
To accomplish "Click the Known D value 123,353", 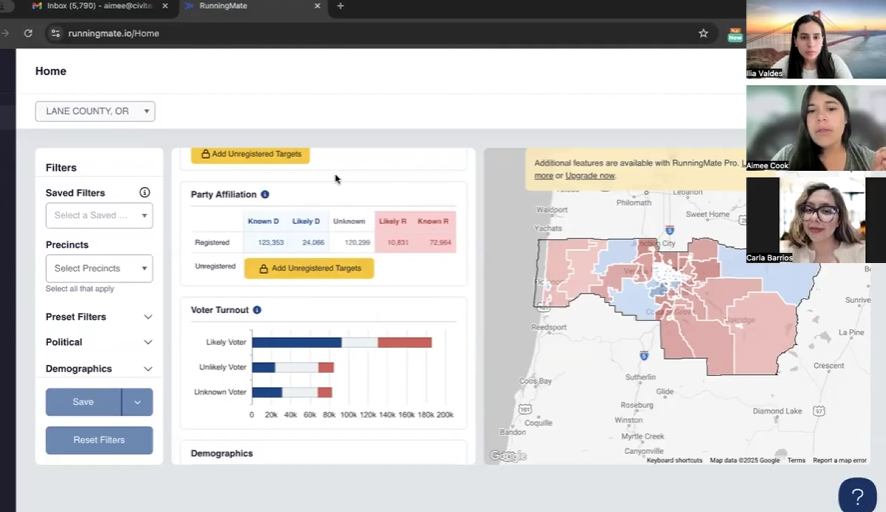I will tap(271, 242).
